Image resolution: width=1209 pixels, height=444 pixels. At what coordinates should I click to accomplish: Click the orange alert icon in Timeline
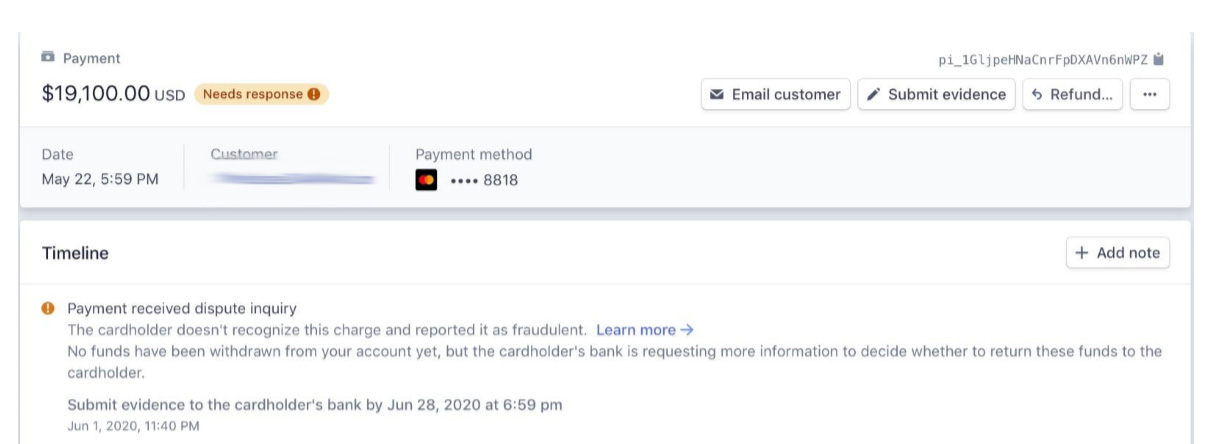[47, 308]
